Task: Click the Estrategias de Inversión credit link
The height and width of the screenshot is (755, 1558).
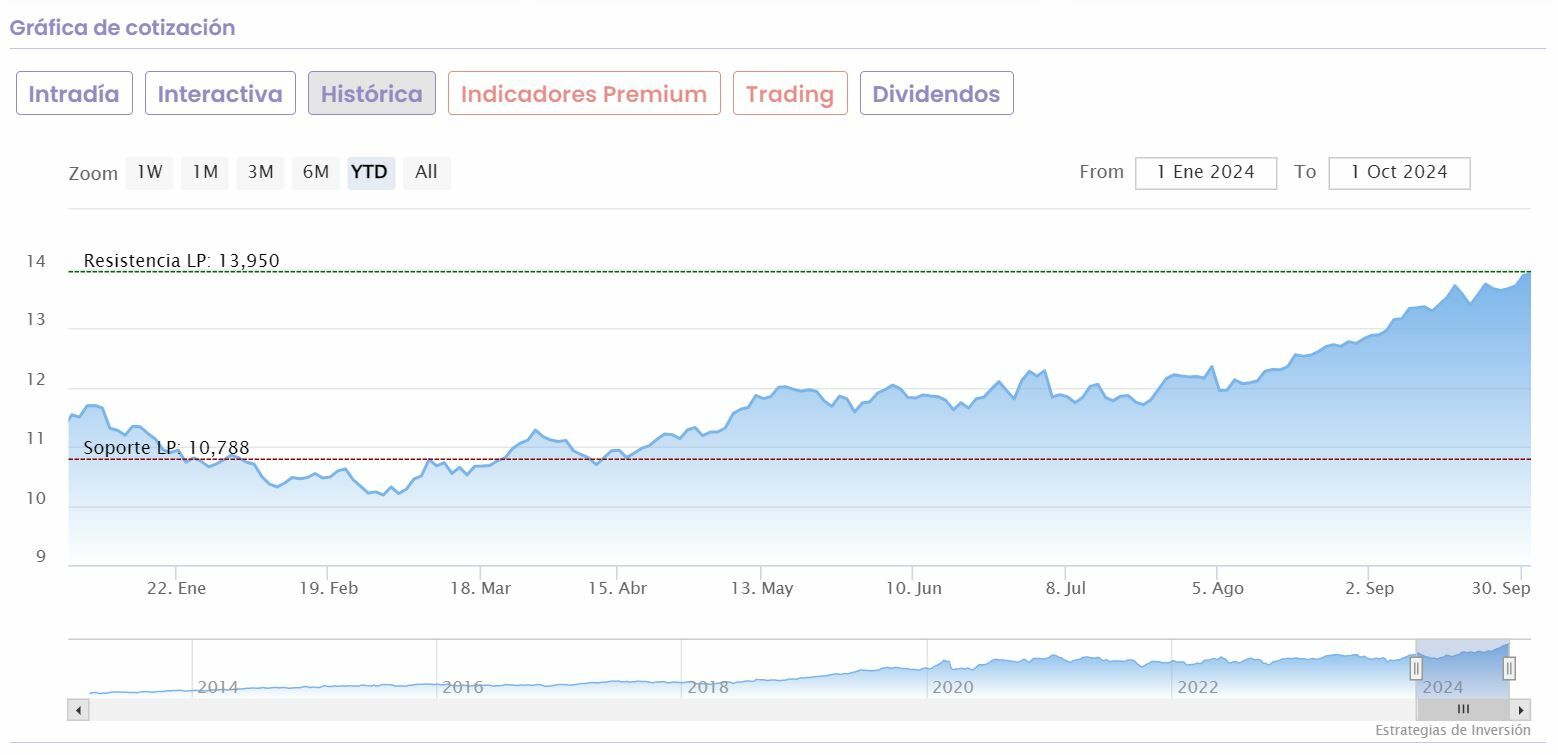Action: point(1452,731)
